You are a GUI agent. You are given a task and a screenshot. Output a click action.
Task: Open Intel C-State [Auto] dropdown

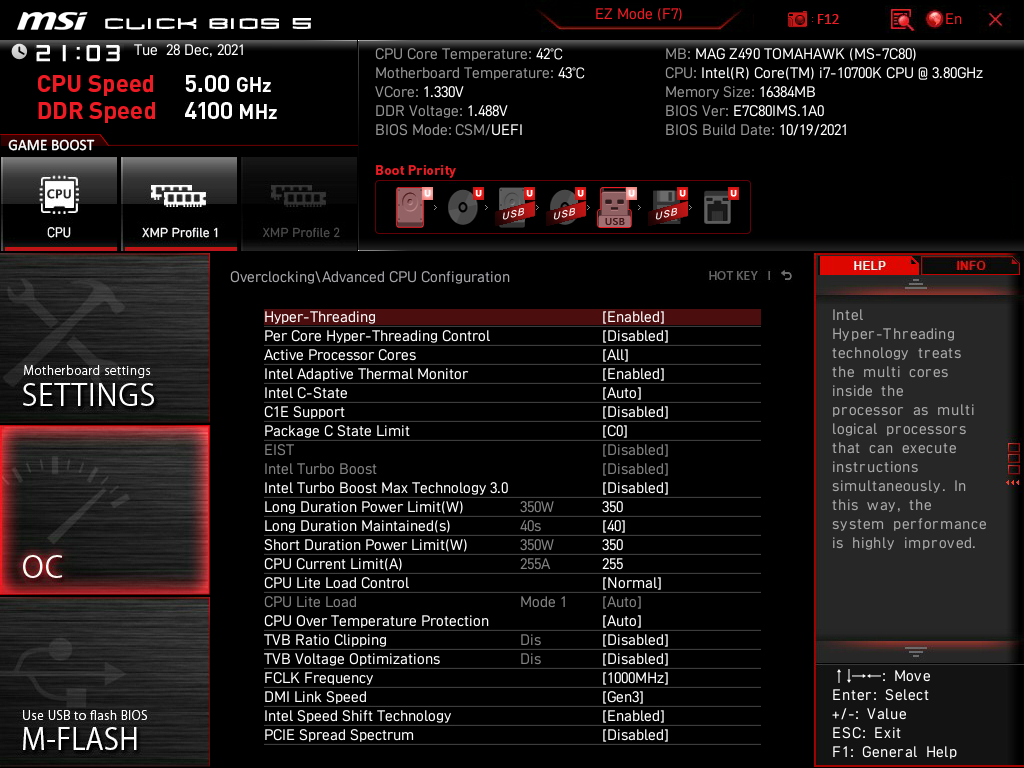pyautogui.click(x=512, y=392)
